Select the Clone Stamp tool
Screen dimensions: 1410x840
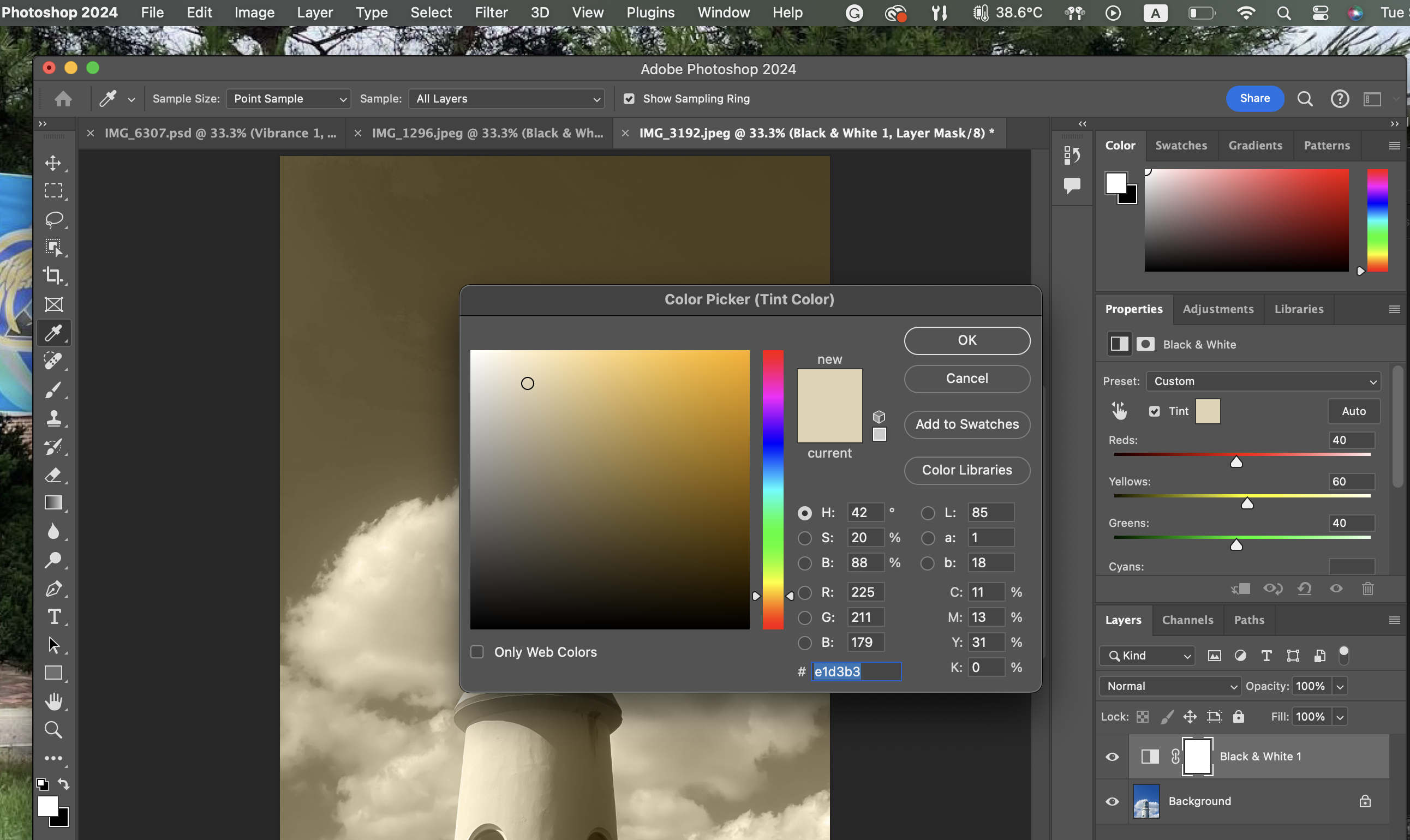[x=53, y=418]
